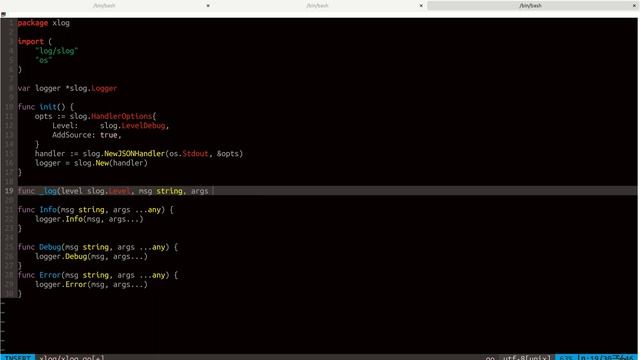Click the INSERT mode indicator in status line
Viewport: 640px width, 360px height.
click(18, 358)
